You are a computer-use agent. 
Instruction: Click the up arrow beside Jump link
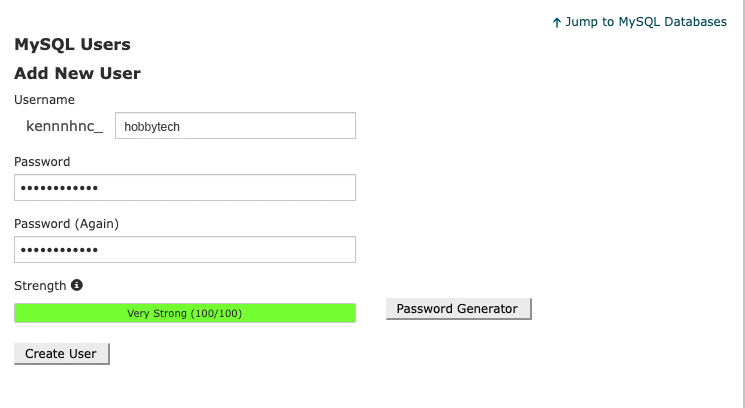[x=557, y=22]
